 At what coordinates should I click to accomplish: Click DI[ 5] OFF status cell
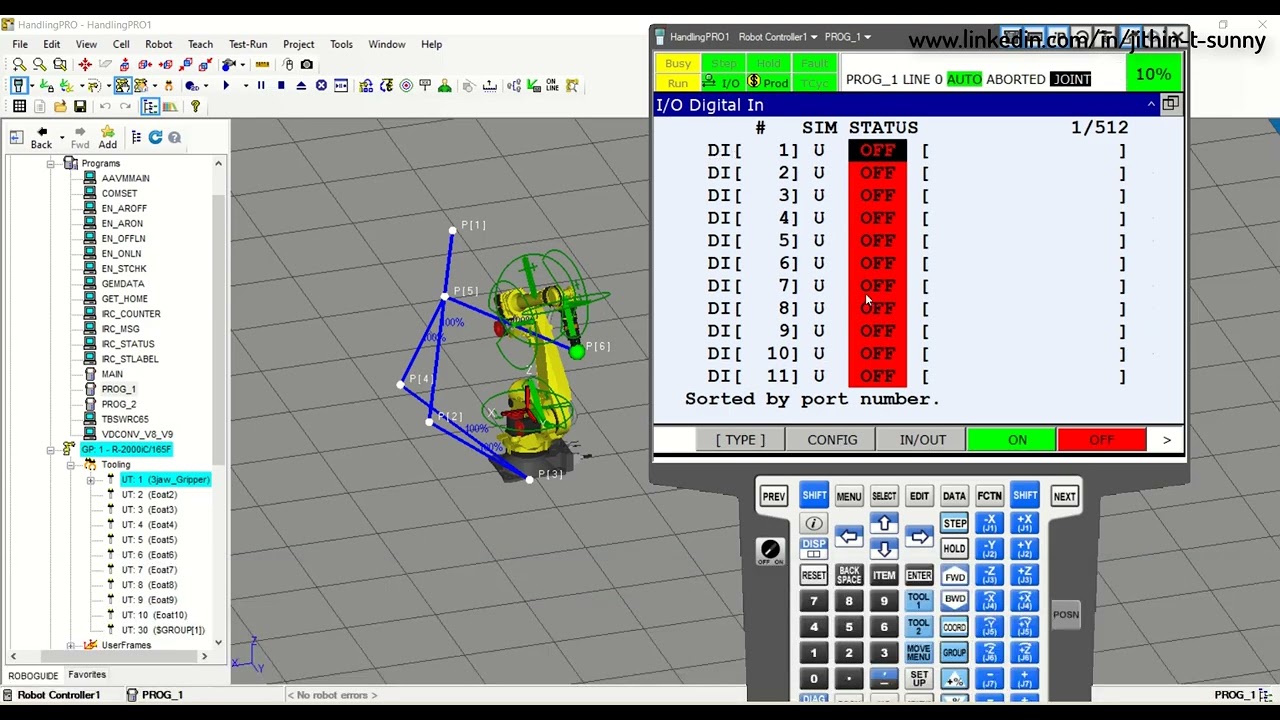(x=877, y=241)
